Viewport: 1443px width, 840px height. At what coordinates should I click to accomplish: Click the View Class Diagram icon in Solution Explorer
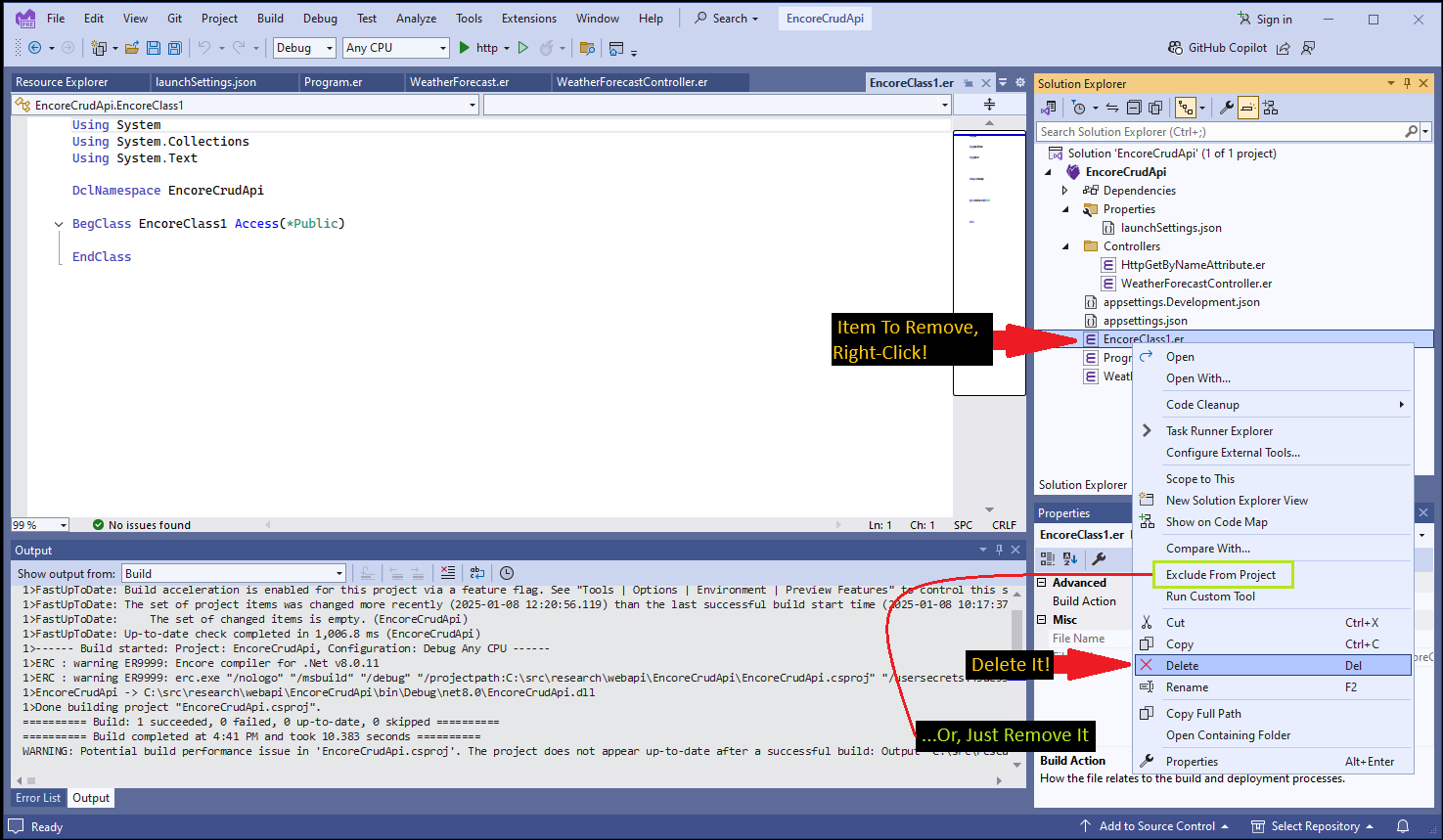click(x=1270, y=108)
